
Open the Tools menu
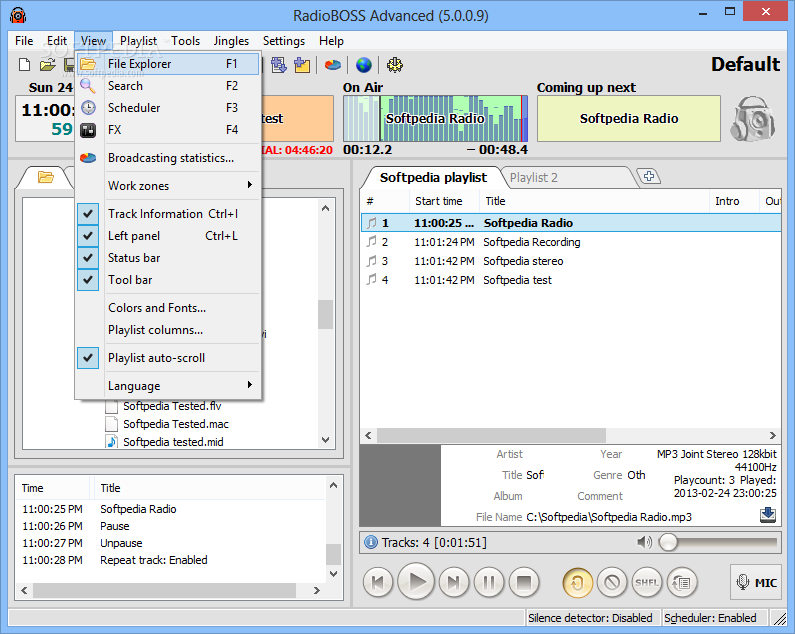click(x=186, y=41)
